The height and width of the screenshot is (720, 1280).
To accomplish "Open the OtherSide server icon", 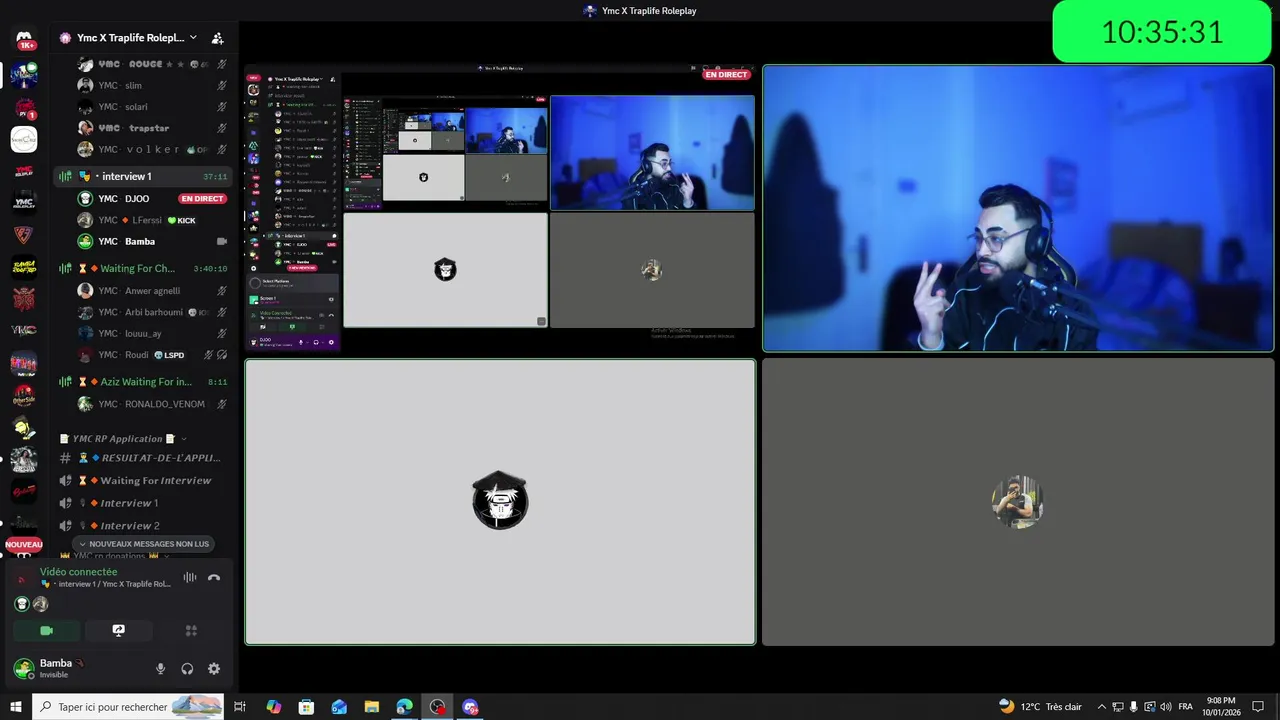I will [x=24, y=396].
